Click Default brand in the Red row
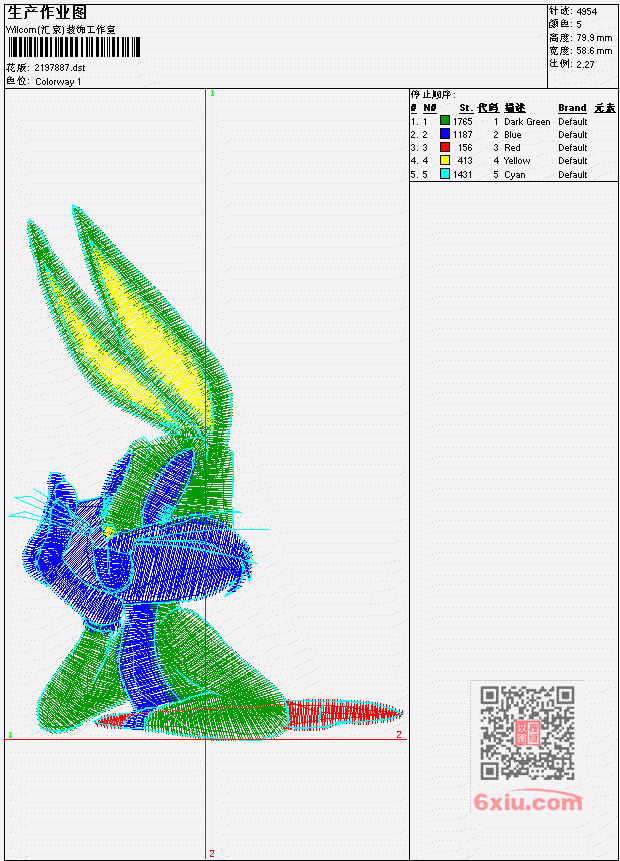This screenshot has width=620, height=861. [x=573, y=148]
